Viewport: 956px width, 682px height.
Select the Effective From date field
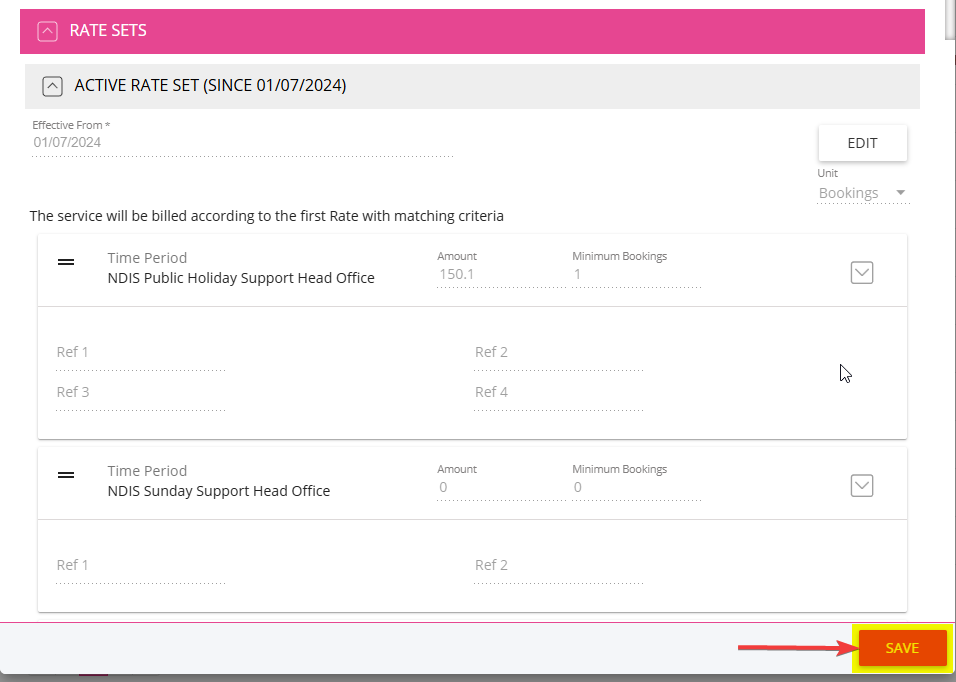[x=242, y=143]
